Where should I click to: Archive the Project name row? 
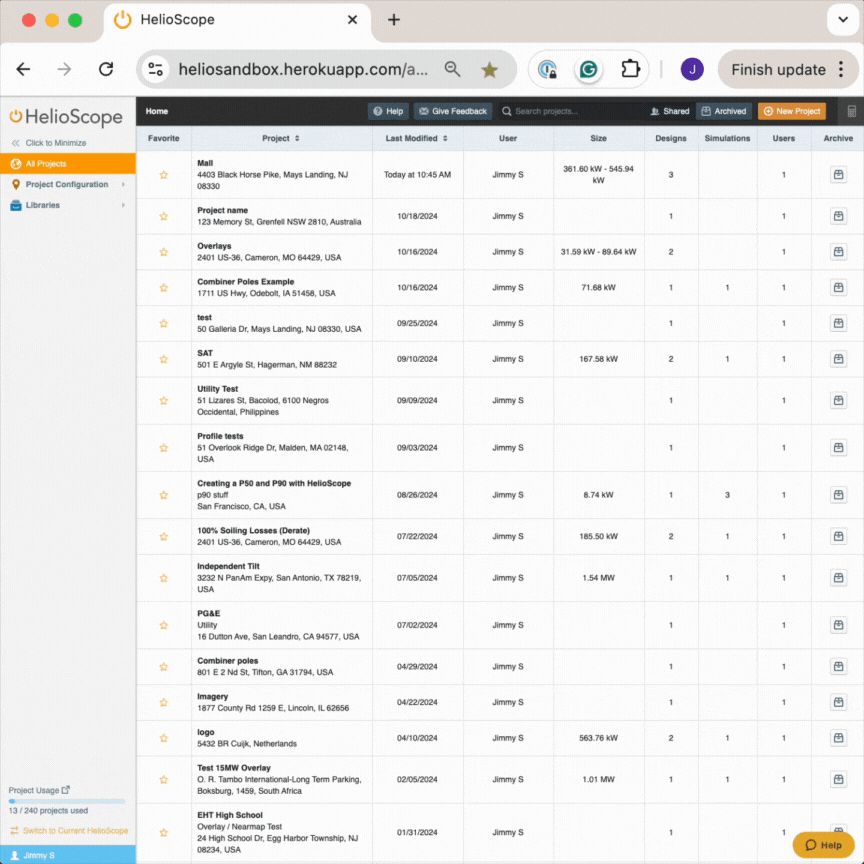coord(838,216)
